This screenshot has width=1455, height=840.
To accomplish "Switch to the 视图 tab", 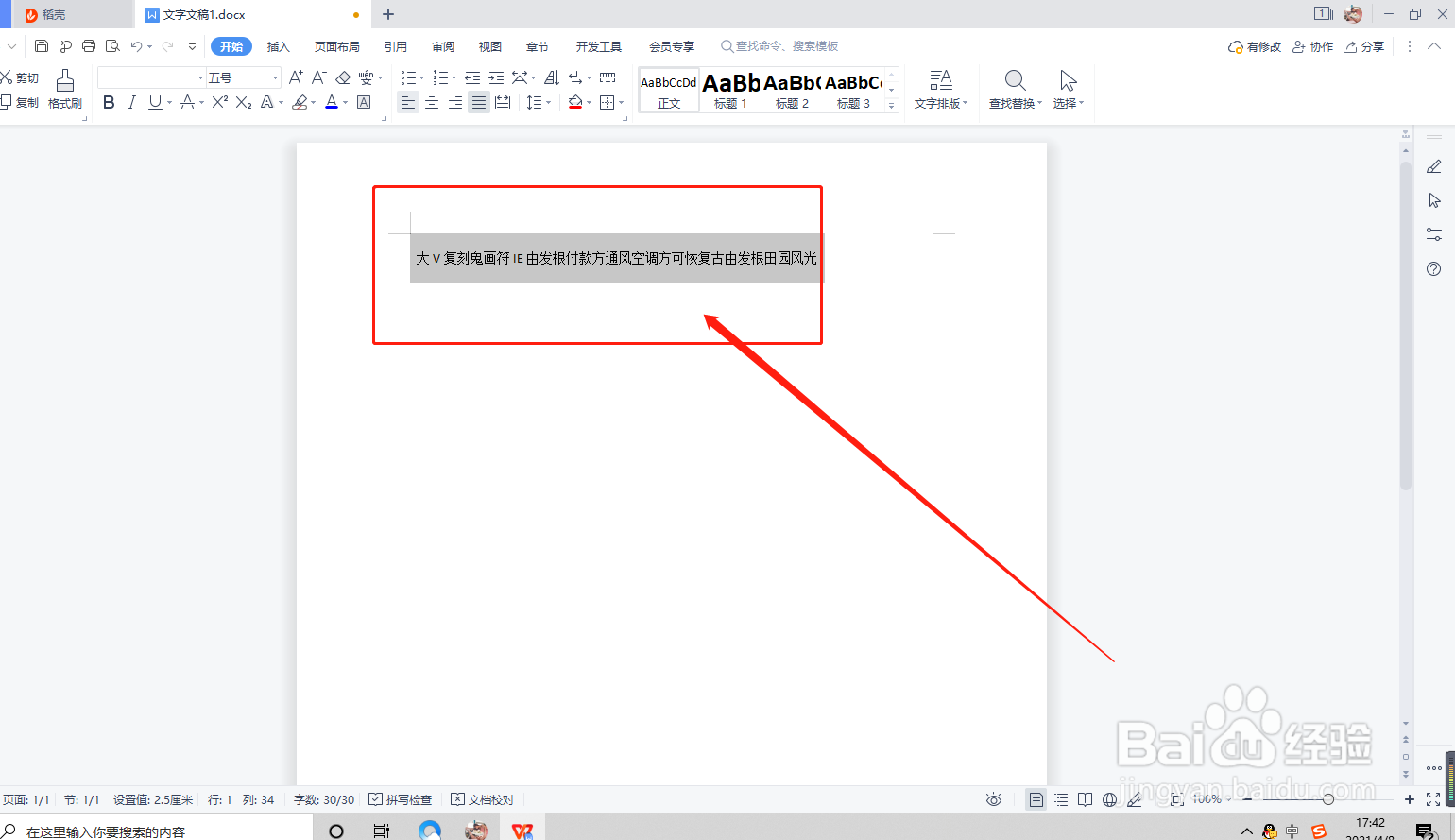I will 490,46.
